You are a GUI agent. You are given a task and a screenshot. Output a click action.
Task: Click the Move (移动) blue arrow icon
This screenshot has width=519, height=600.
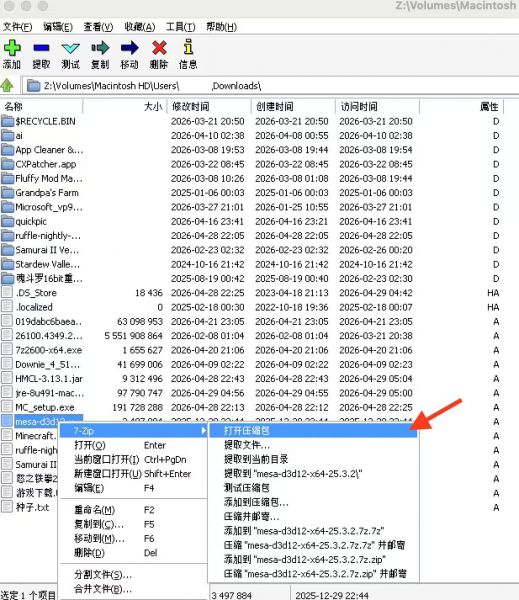click(129, 48)
